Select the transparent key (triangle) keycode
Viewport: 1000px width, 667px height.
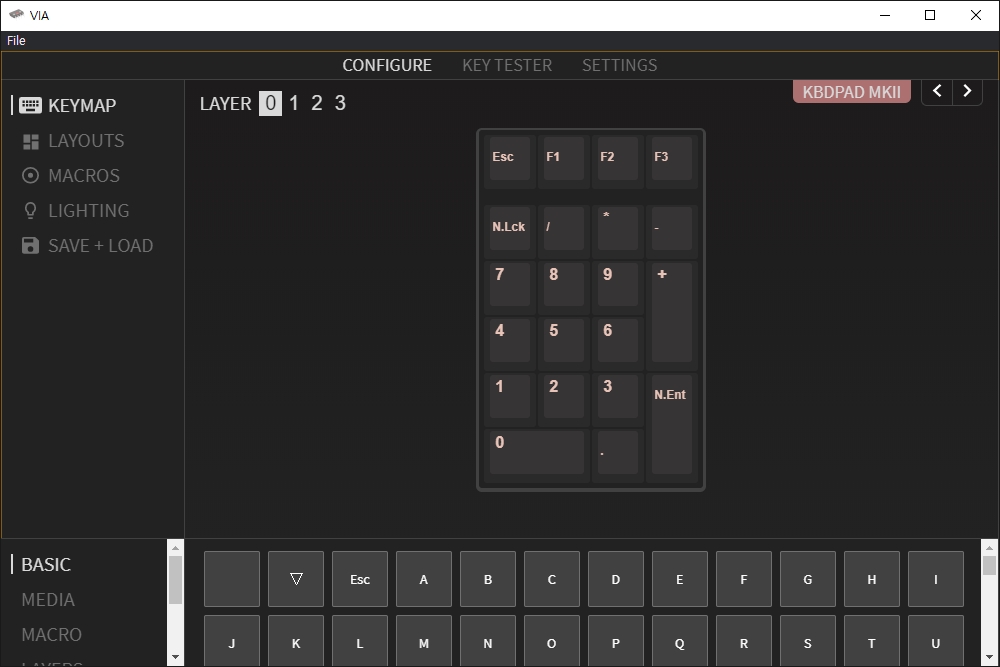click(296, 579)
